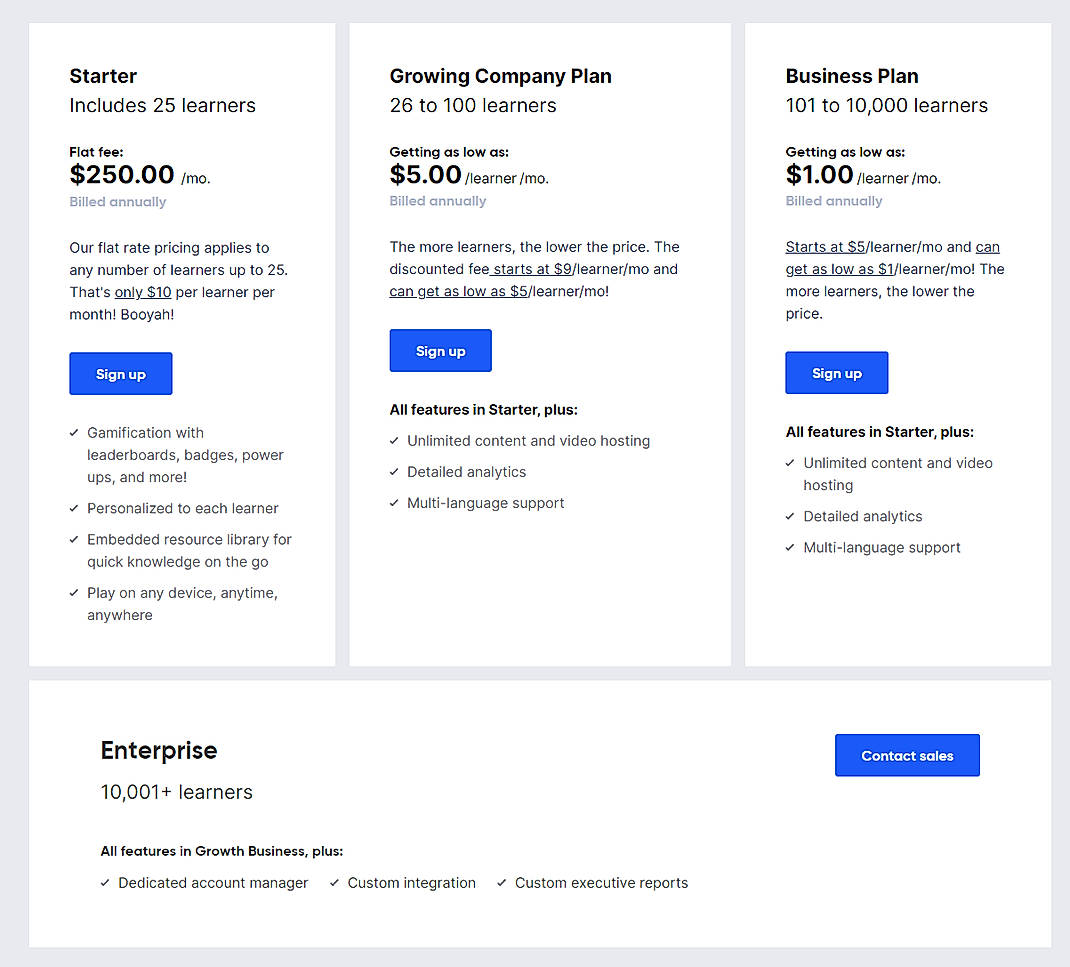Click checkmark next to Multi-language support
1070x967 pixels.
(x=394, y=502)
